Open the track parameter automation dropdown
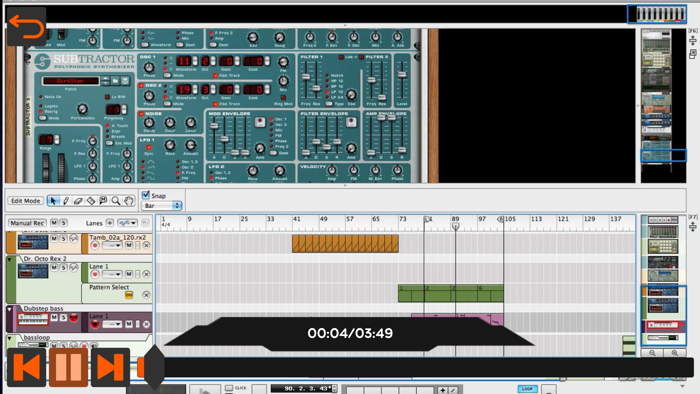 [127, 223]
